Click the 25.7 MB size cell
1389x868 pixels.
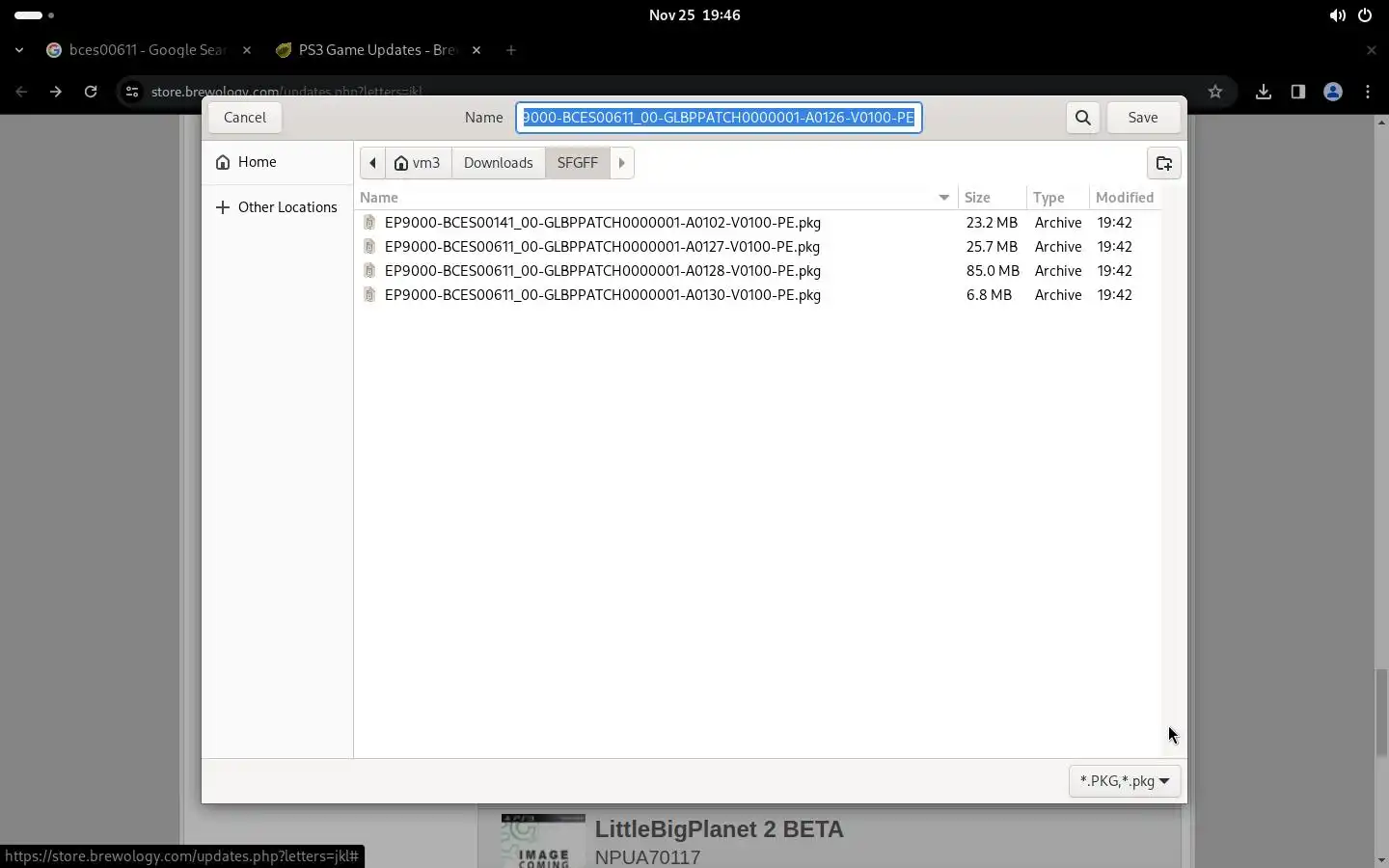(992, 247)
